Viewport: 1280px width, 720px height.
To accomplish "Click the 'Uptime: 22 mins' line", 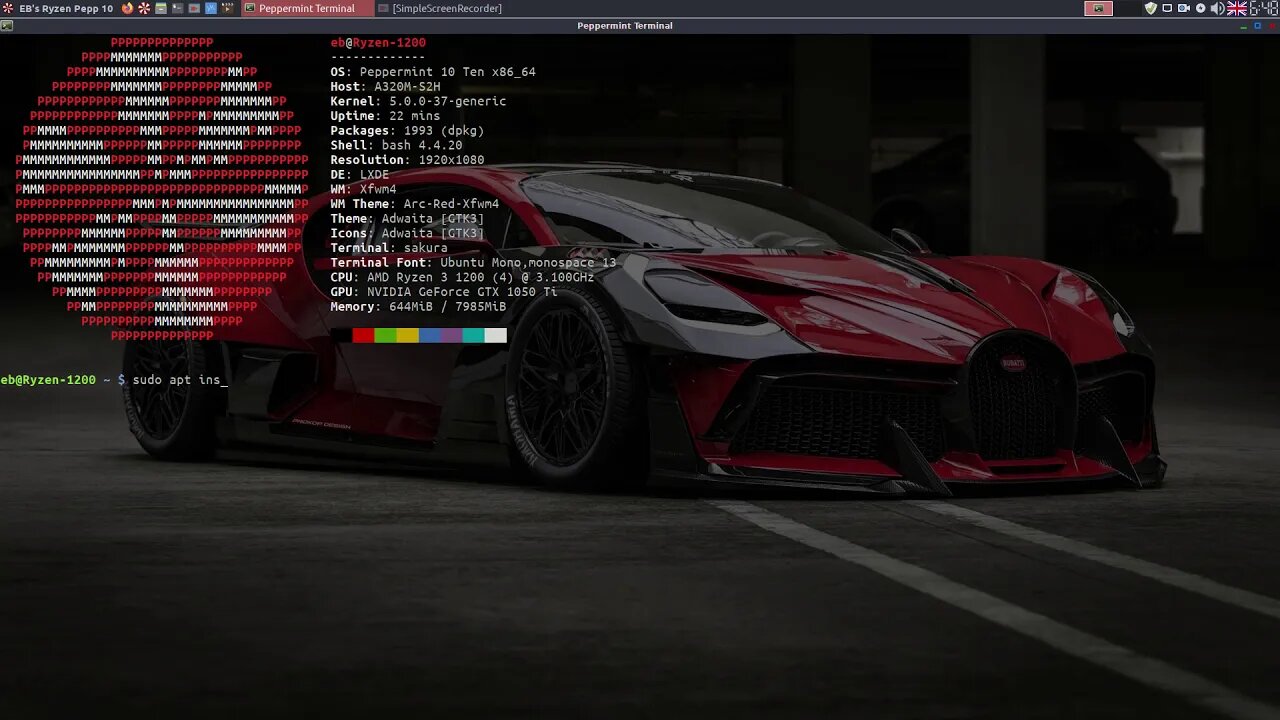I will point(385,116).
